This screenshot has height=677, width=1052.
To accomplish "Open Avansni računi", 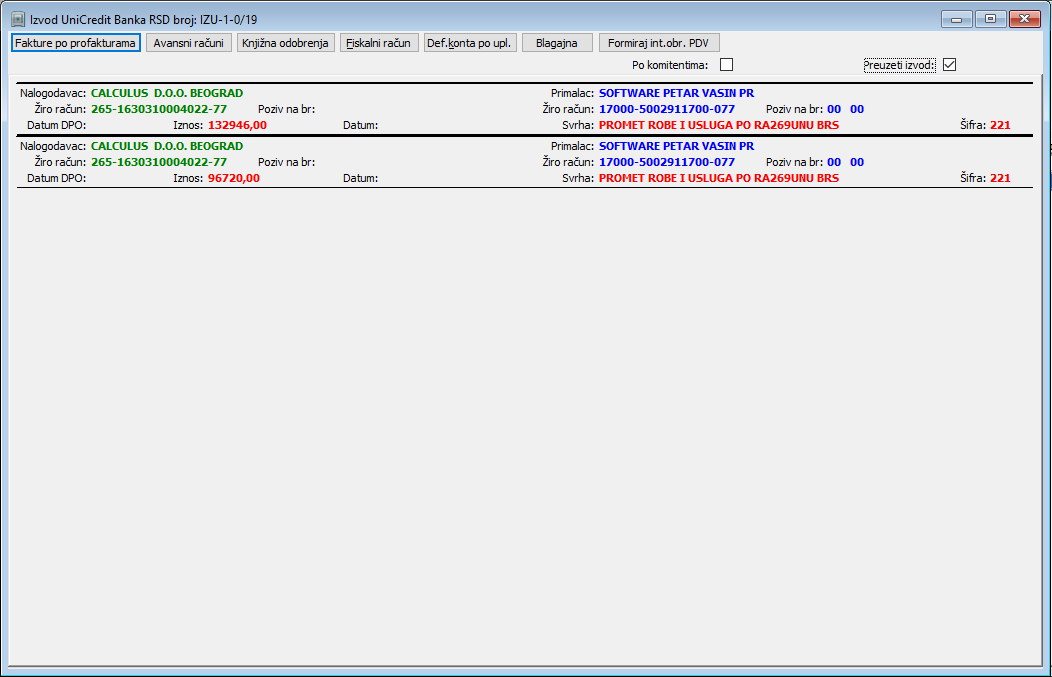I will pyautogui.click(x=189, y=43).
